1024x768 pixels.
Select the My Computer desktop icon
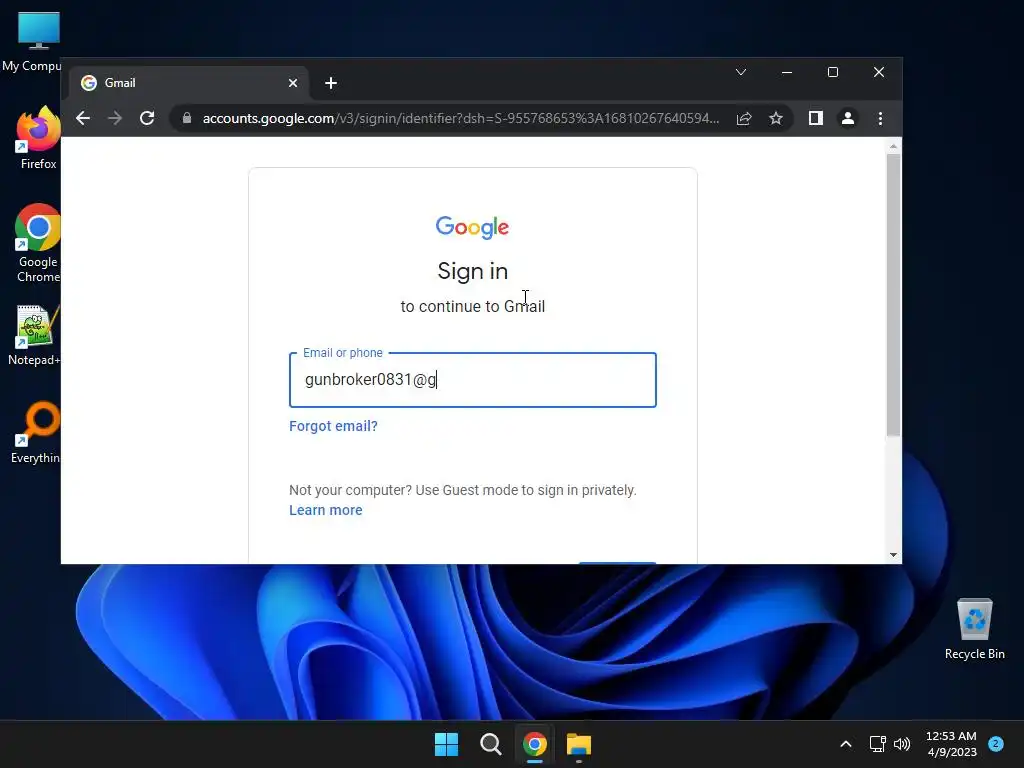31,42
